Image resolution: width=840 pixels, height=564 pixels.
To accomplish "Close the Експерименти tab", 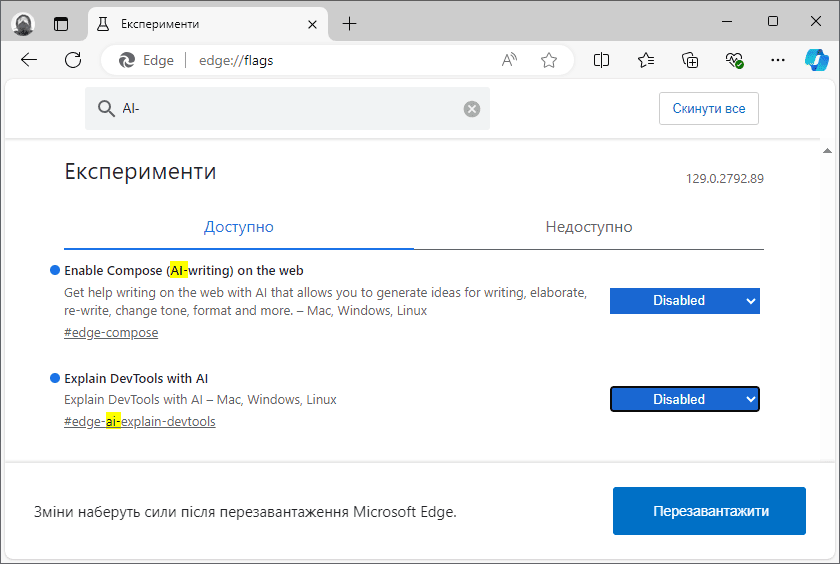I will click(312, 24).
